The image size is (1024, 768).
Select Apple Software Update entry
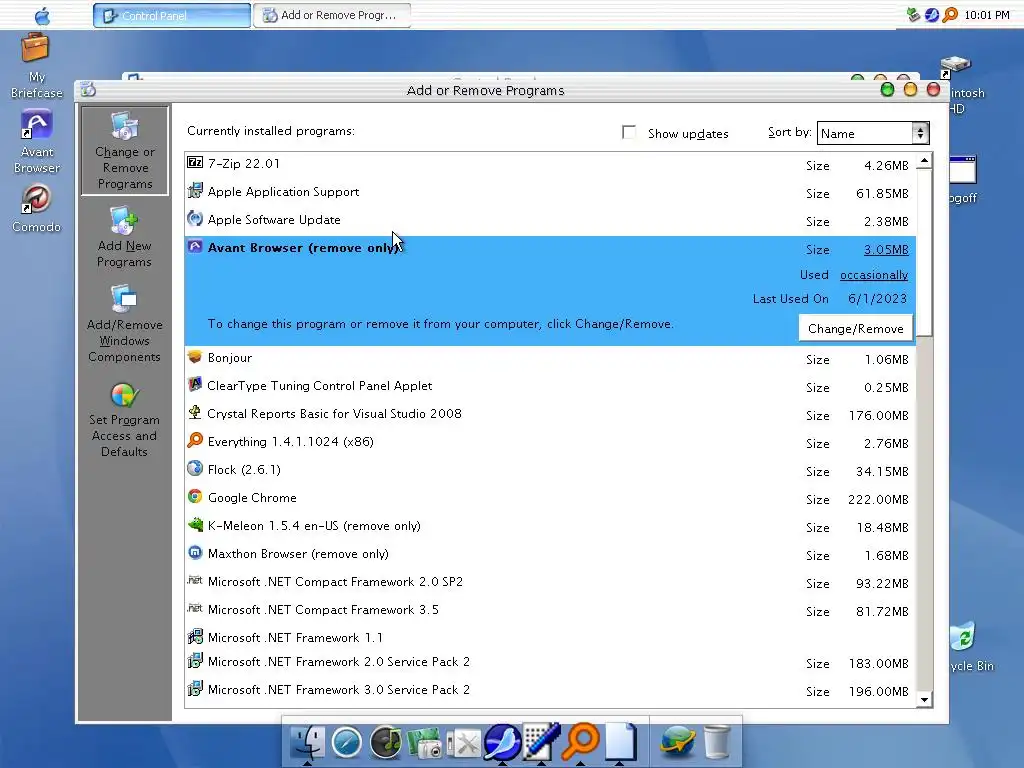[550, 221]
